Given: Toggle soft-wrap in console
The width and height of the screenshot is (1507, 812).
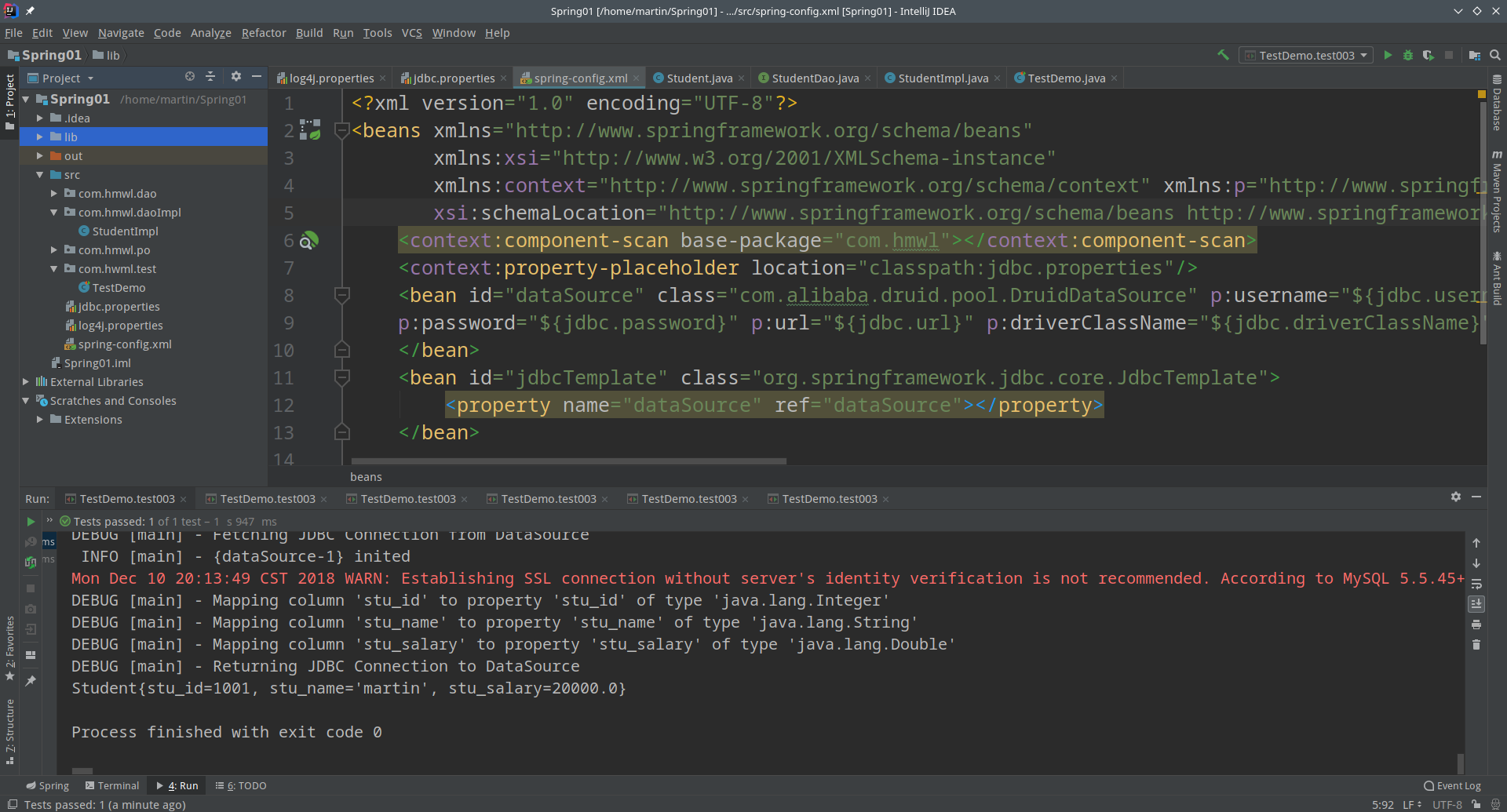Looking at the screenshot, I should tap(1476, 584).
